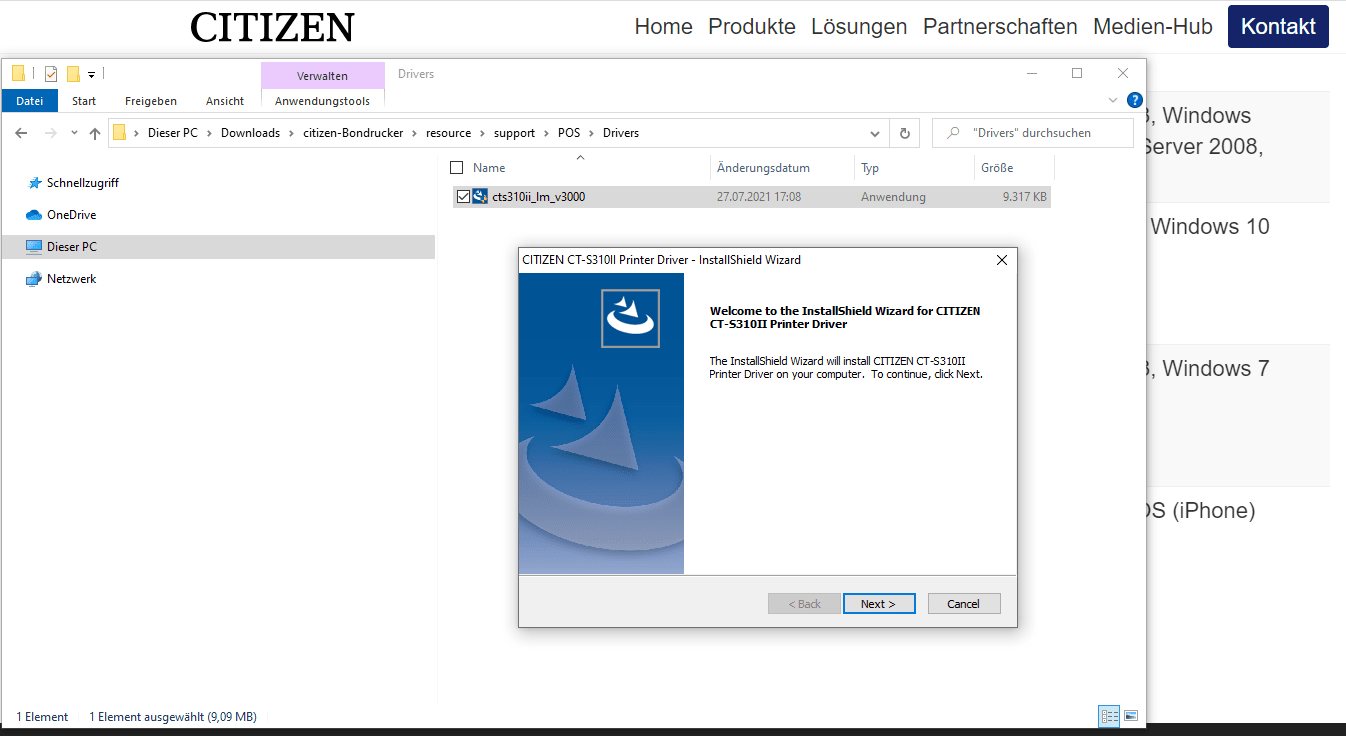The height and width of the screenshot is (736, 1346).
Task: Open the Datei menu in Explorer
Action: 30,101
